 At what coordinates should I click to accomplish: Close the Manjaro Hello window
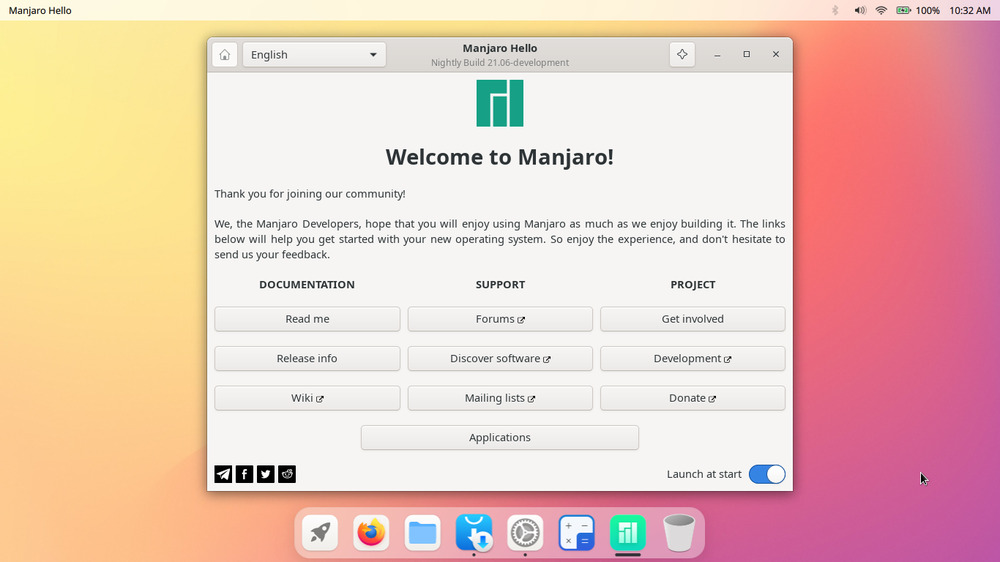[776, 54]
